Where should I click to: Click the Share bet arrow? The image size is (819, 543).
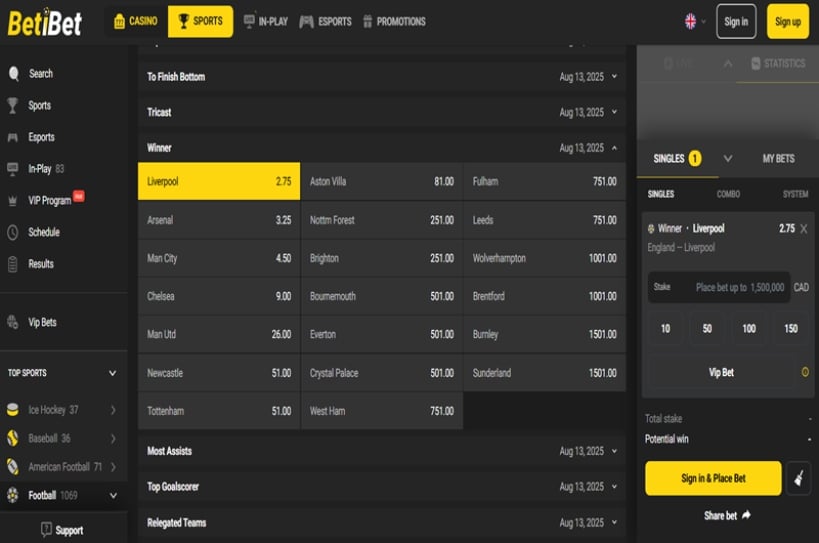(746, 515)
